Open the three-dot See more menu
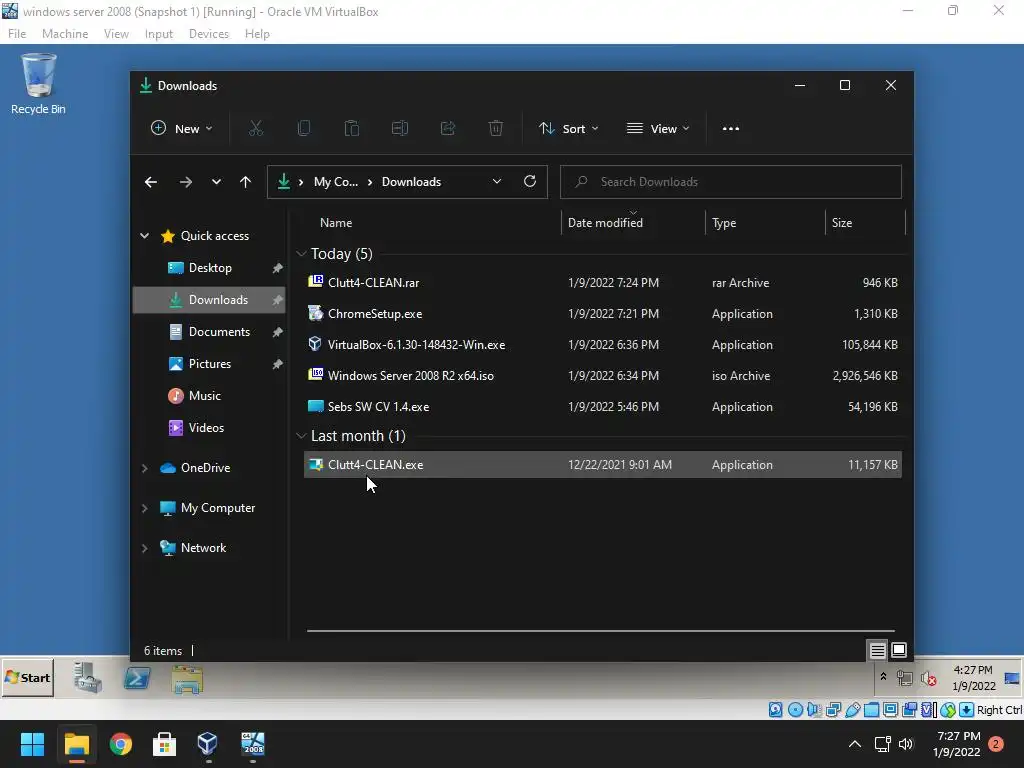This screenshot has width=1024, height=768. [x=731, y=129]
